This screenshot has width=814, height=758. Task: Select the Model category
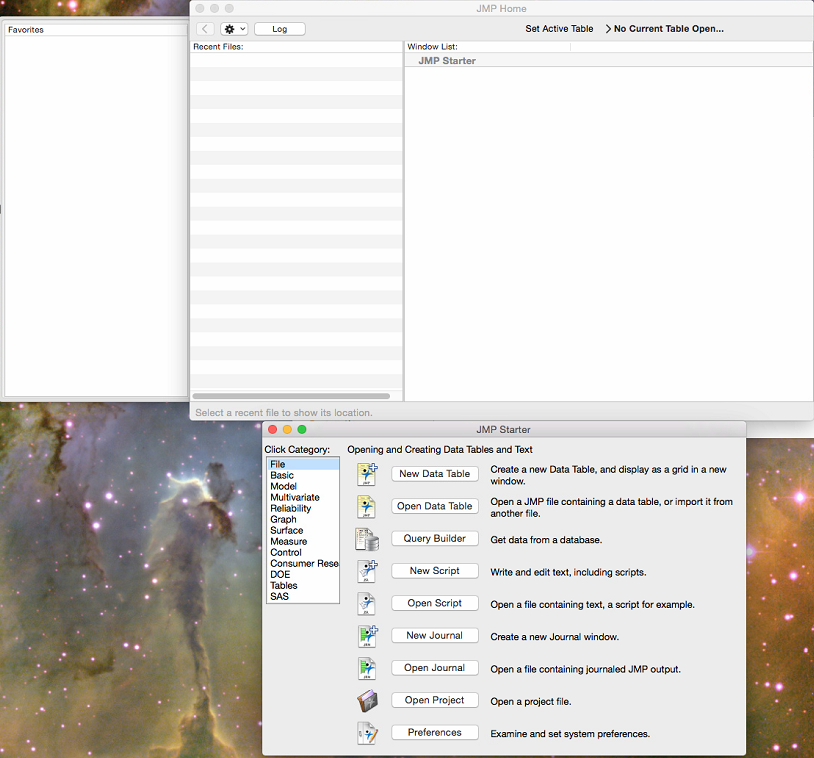click(x=303, y=486)
